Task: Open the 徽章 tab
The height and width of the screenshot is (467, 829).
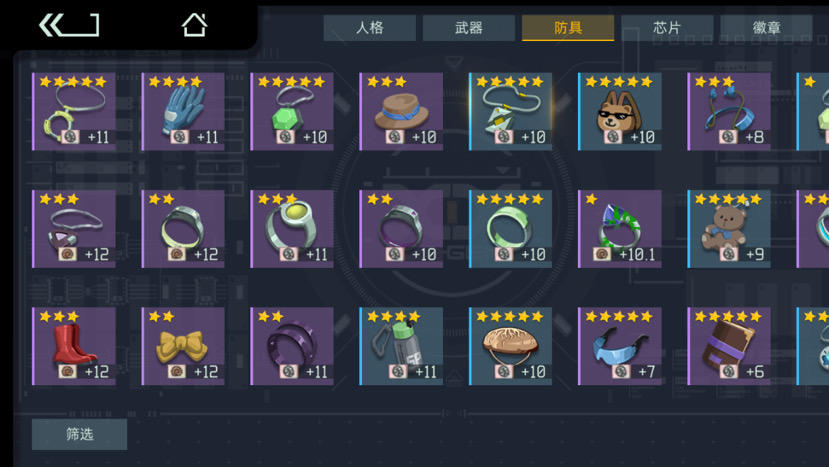Action: [766, 28]
